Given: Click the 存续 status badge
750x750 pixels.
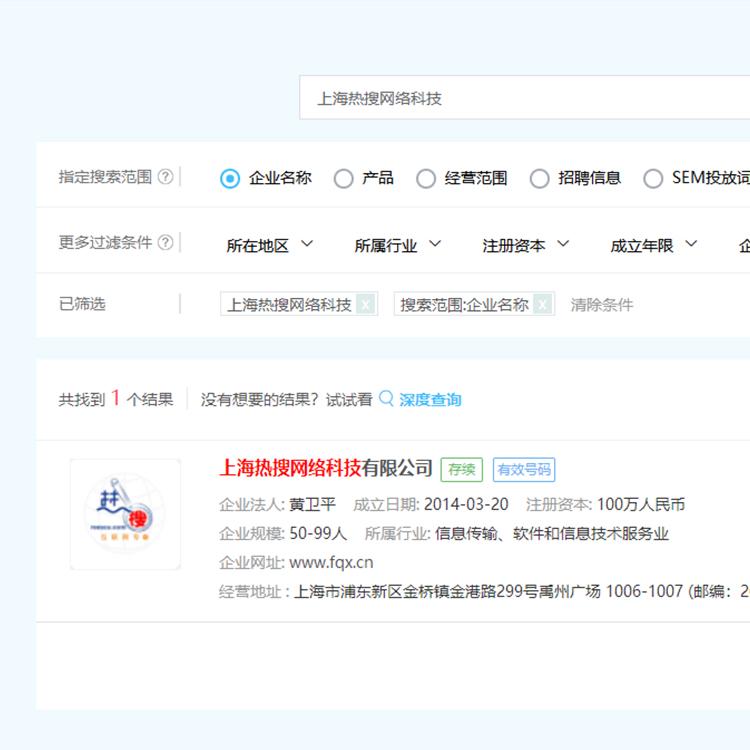Looking at the screenshot, I should 462,469.
